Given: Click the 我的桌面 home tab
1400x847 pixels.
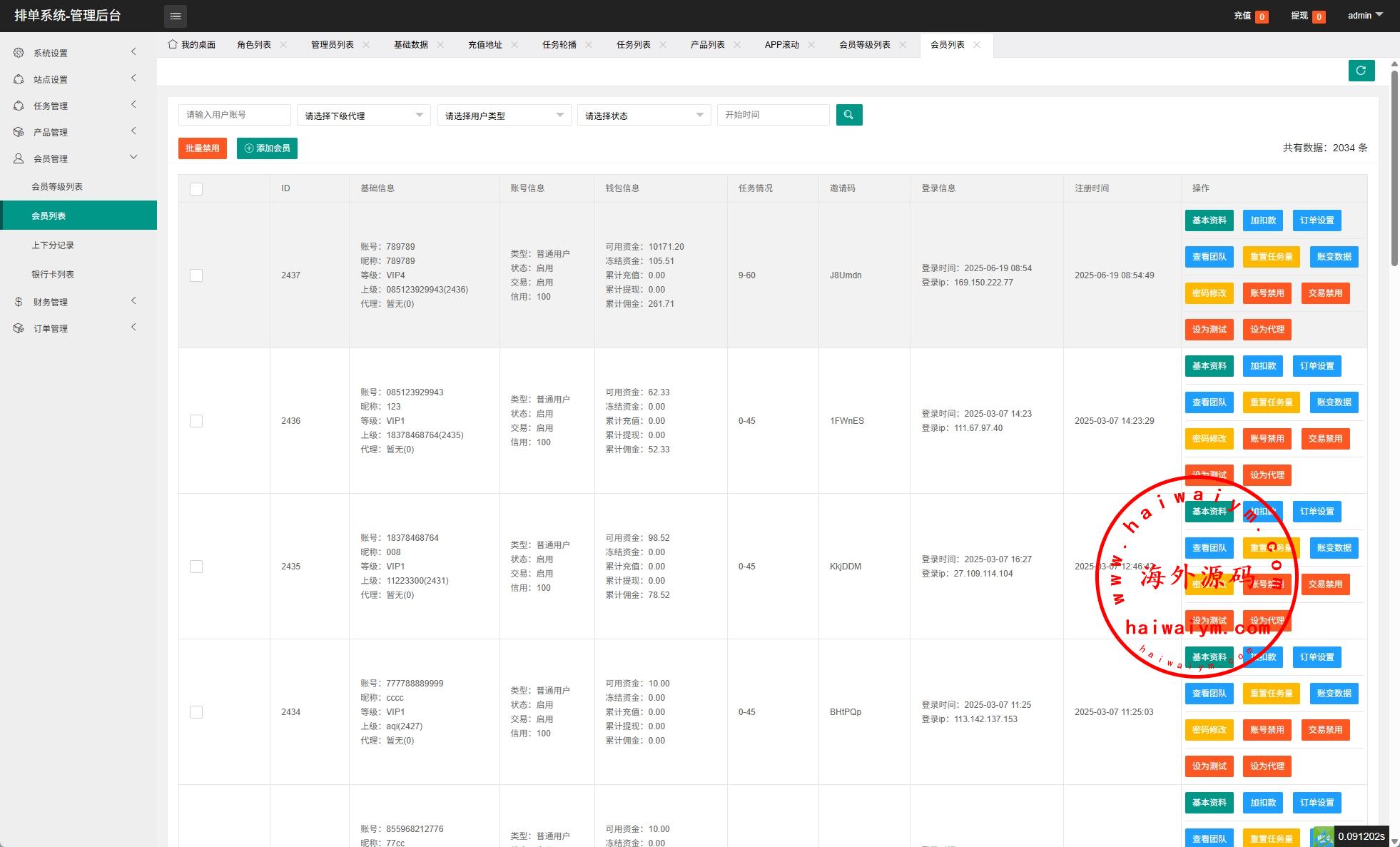Looking at the screenshot, I should pyautogui.click(x=191, y=45).
